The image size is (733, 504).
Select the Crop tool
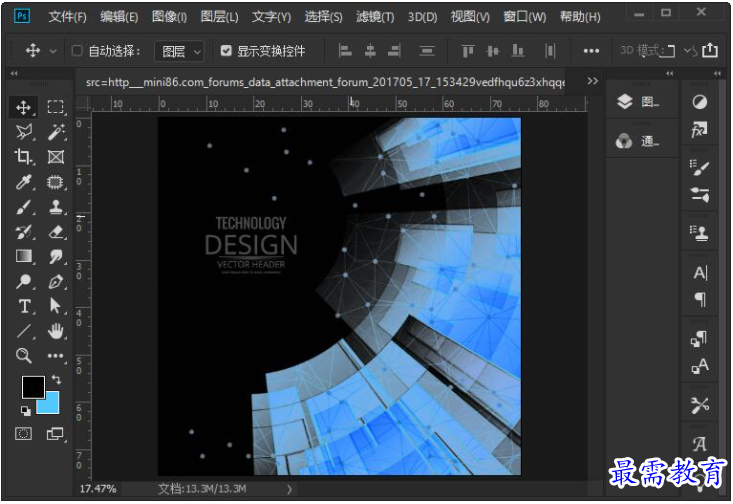click(23, 157)
